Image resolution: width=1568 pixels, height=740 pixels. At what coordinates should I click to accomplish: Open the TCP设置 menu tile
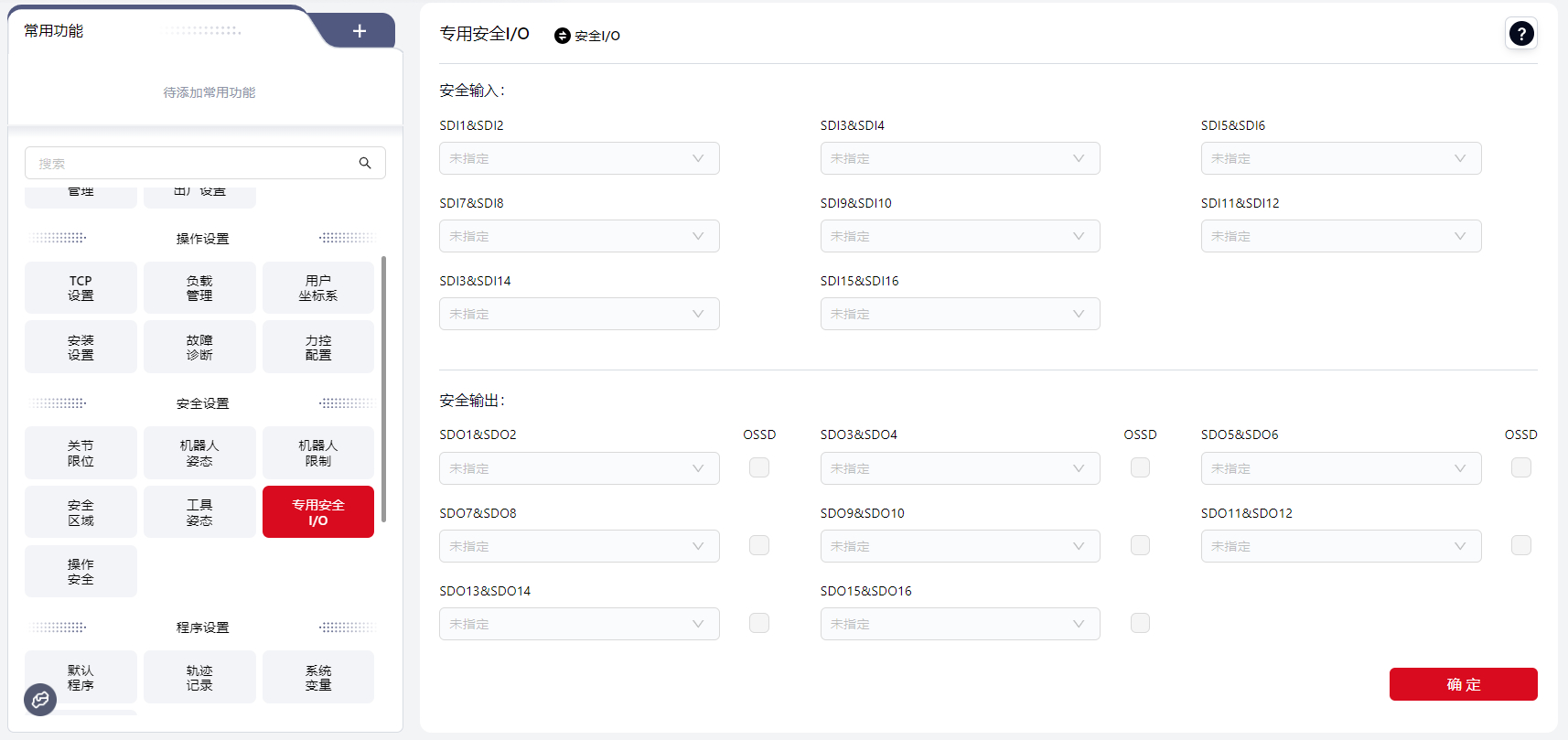pyautogui.click(x=81, y=288)
